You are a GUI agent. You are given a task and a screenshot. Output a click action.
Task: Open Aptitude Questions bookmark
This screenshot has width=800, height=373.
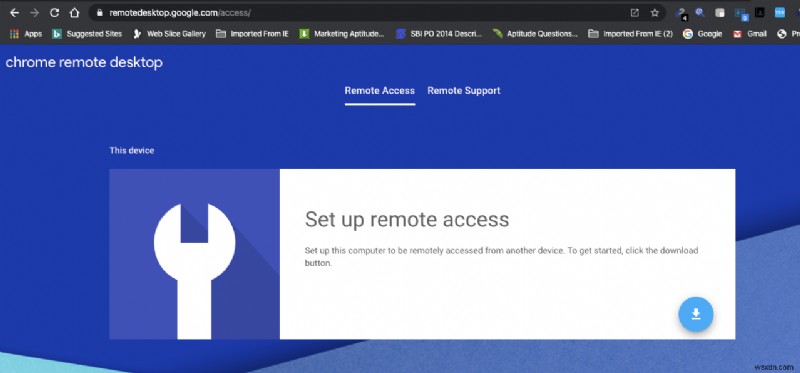point(535,34)
